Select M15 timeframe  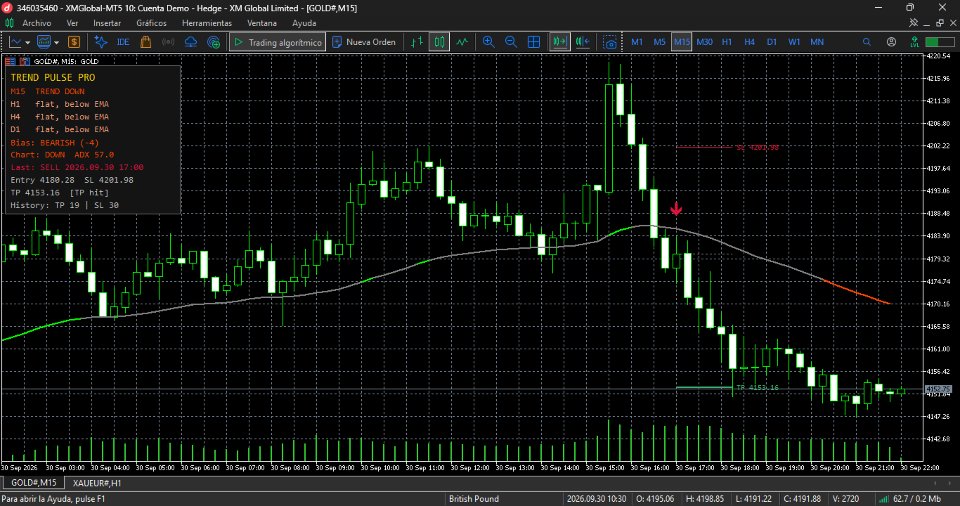[681, 42]
